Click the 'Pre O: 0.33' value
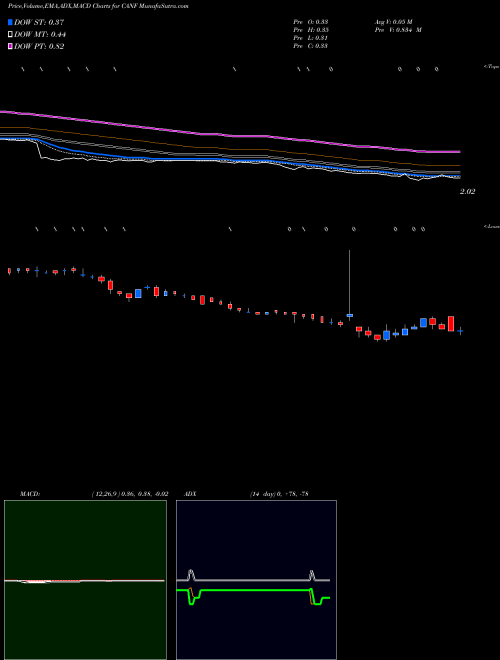The height and width of the screenshot is (660, 500). (x=311, y=22)
